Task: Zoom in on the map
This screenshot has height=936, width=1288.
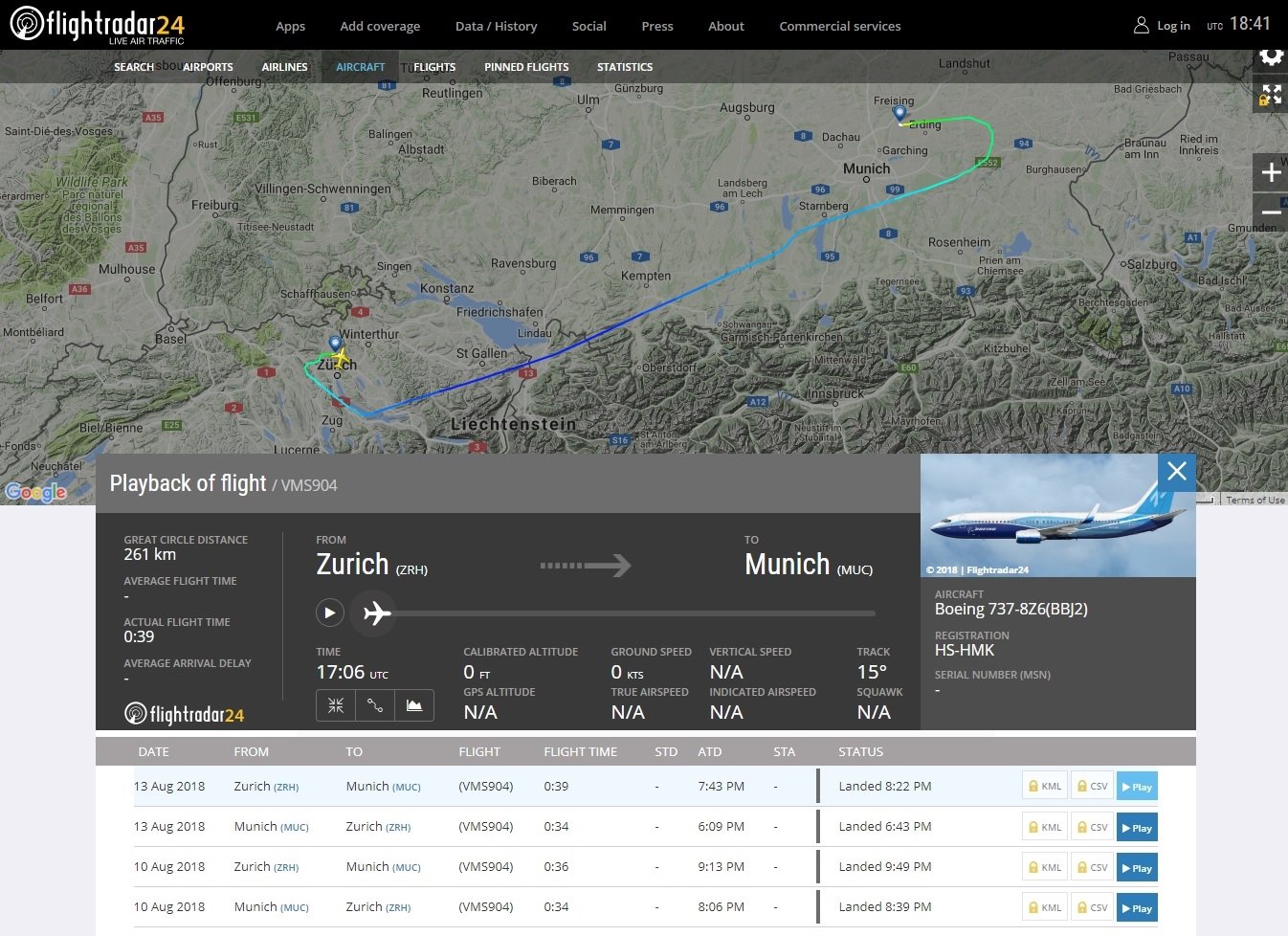Action: point(1271,172)
